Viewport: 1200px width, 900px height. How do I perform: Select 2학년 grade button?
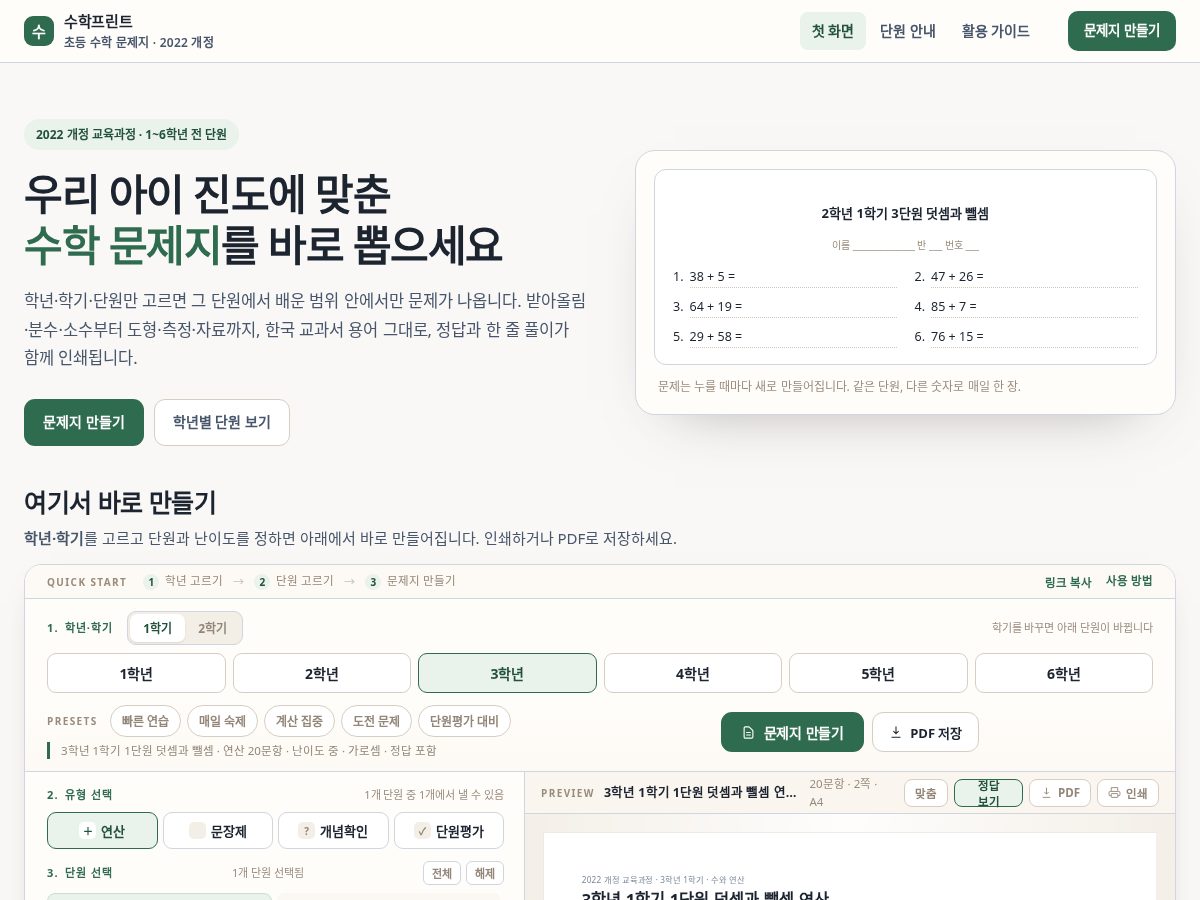click(x=322, y=673)
